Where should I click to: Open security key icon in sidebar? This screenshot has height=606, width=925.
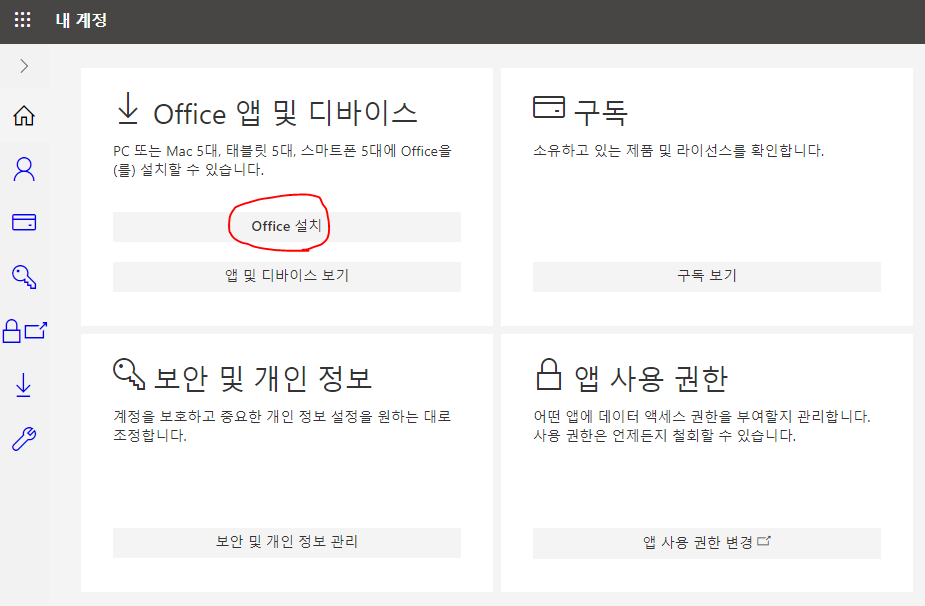point(24,277)
